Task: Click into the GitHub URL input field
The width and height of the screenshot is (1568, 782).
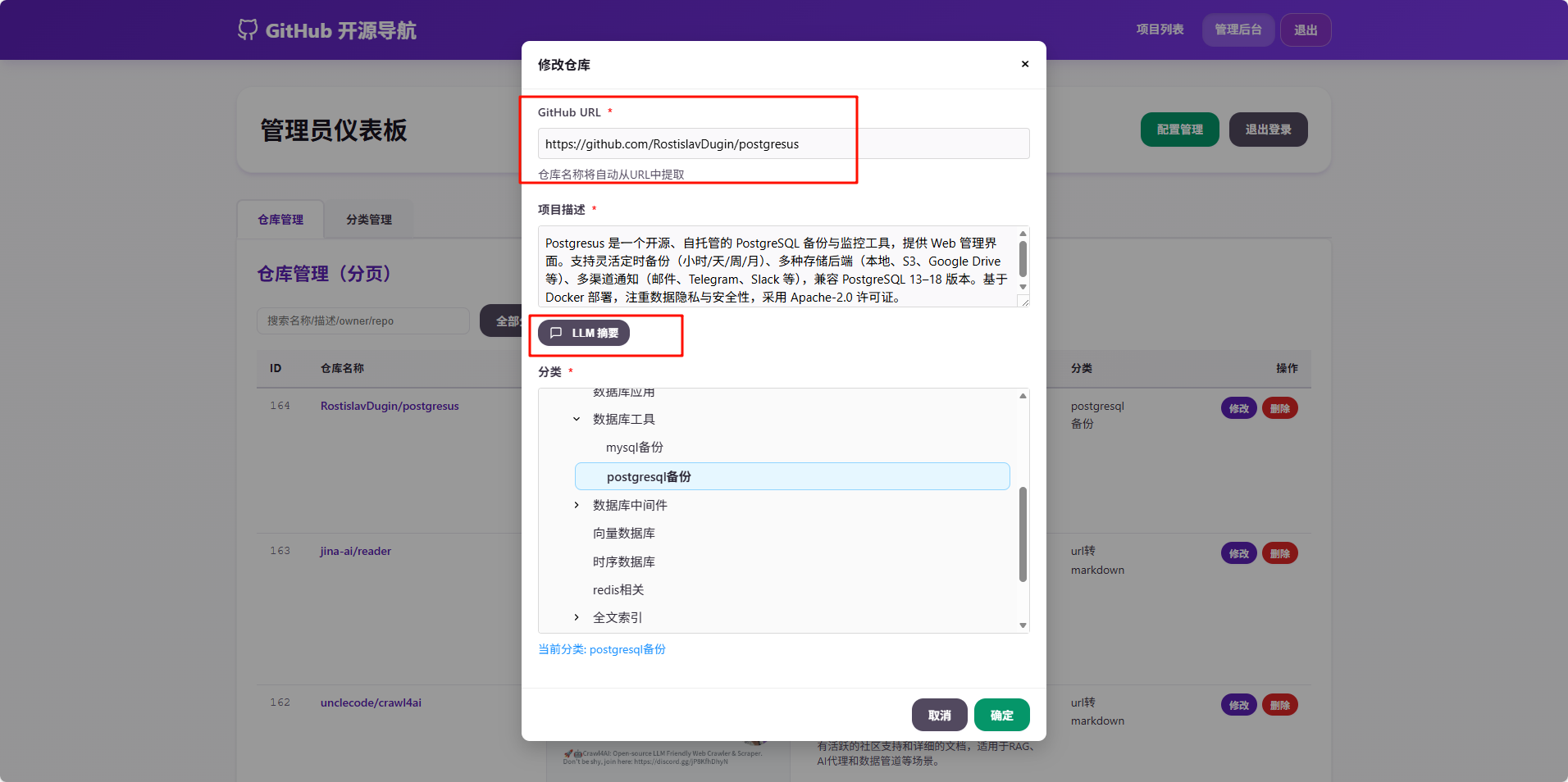Action: [x=782, y=144]
